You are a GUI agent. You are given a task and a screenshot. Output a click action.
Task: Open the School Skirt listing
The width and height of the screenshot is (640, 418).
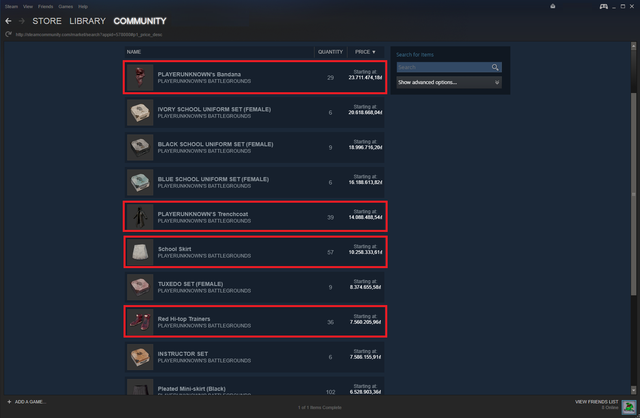coord(255,252)
